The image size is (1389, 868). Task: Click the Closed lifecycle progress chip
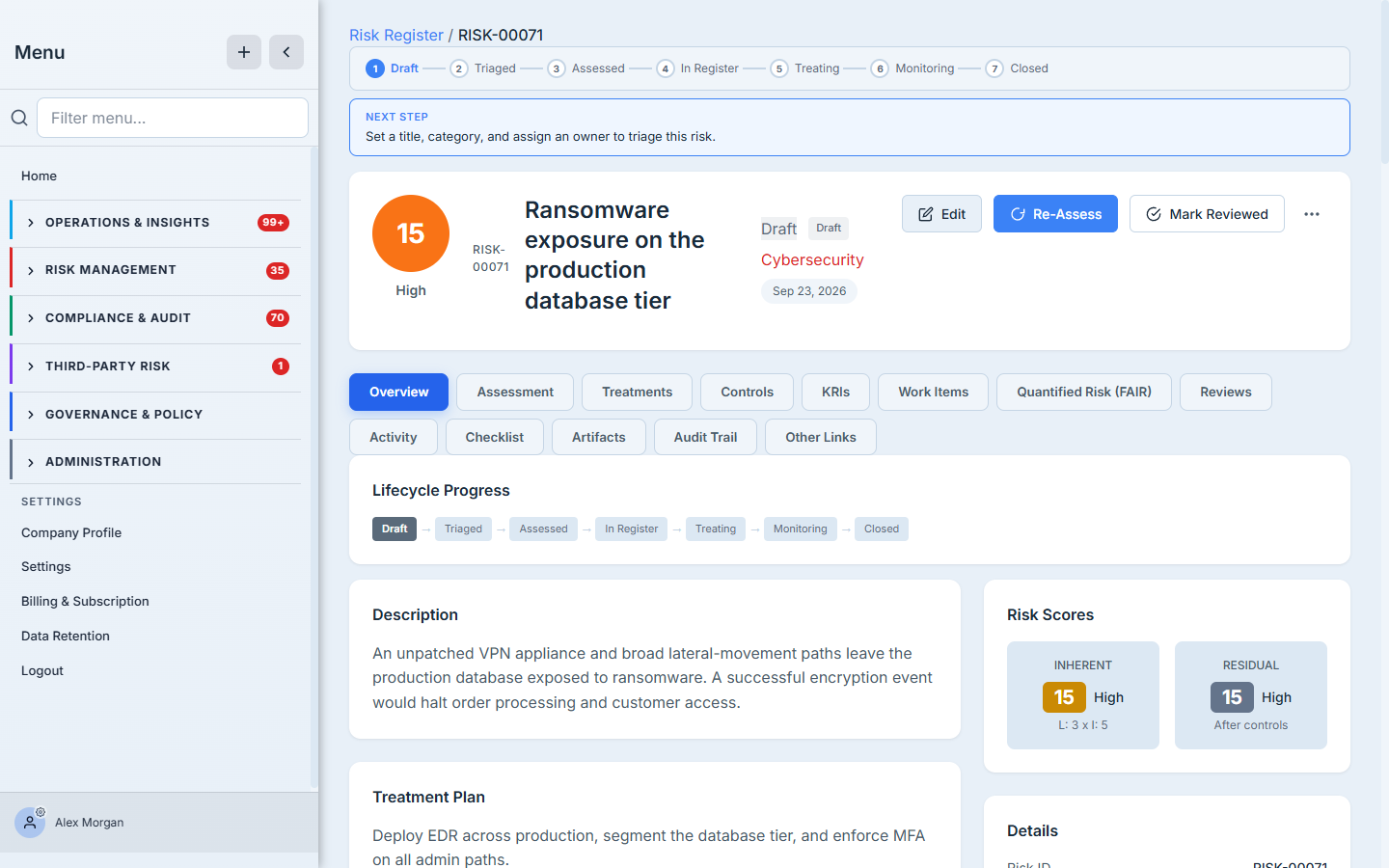click(882, 529)
